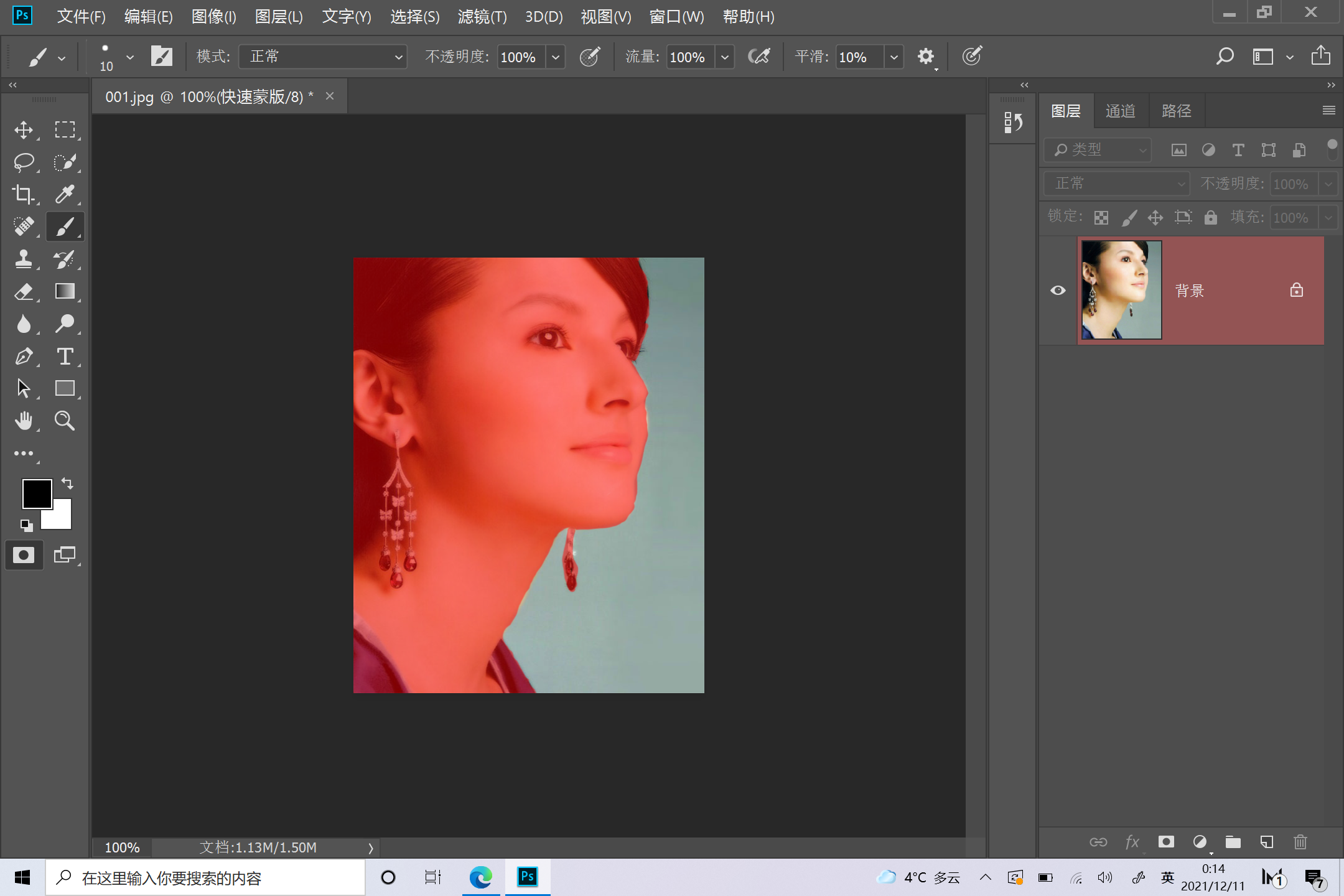Select the Zoom tool
The height and width of the screenshot is (896, 1344).
65,421
